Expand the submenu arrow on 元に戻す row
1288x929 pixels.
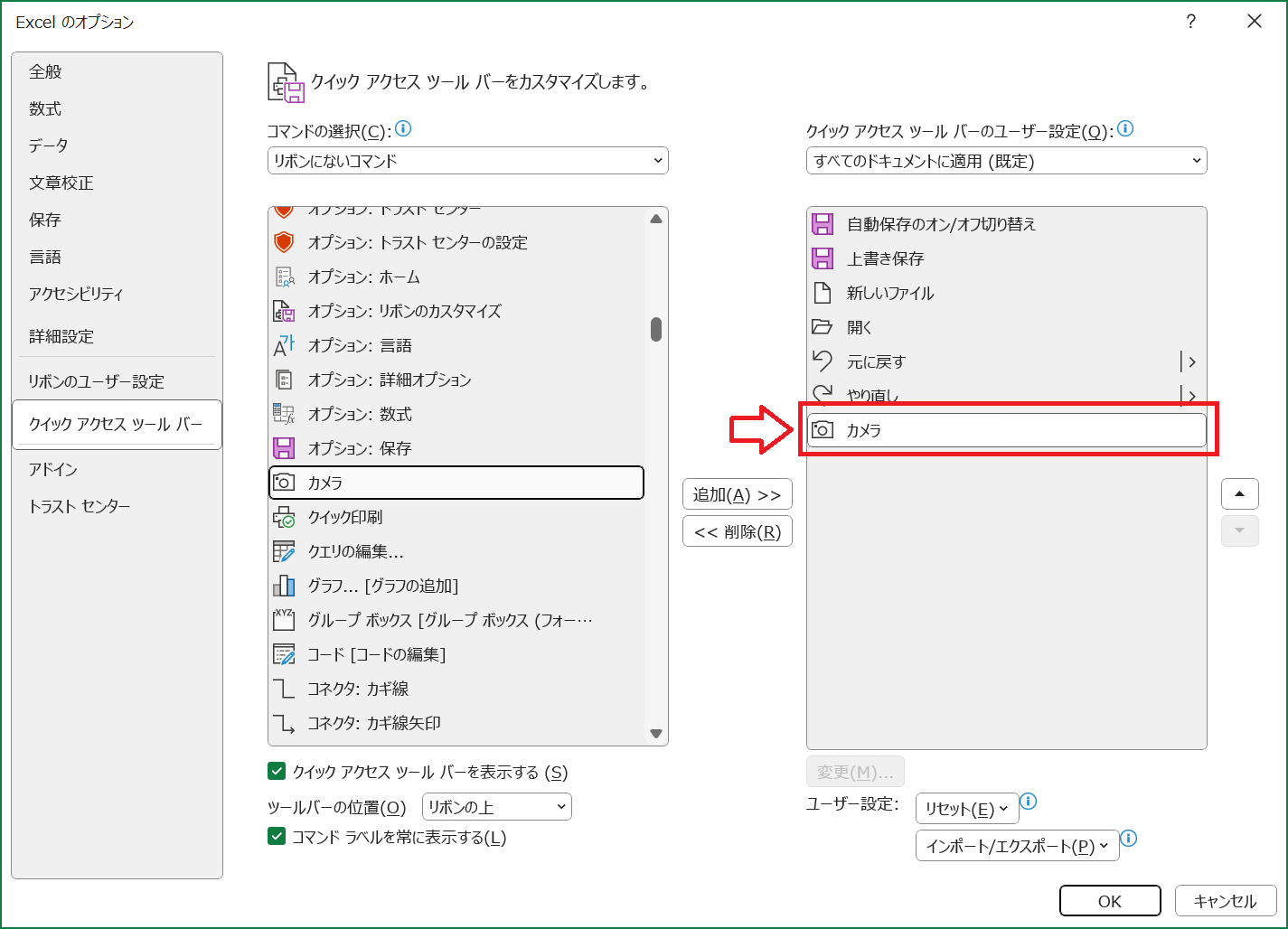pos(1191,361)
